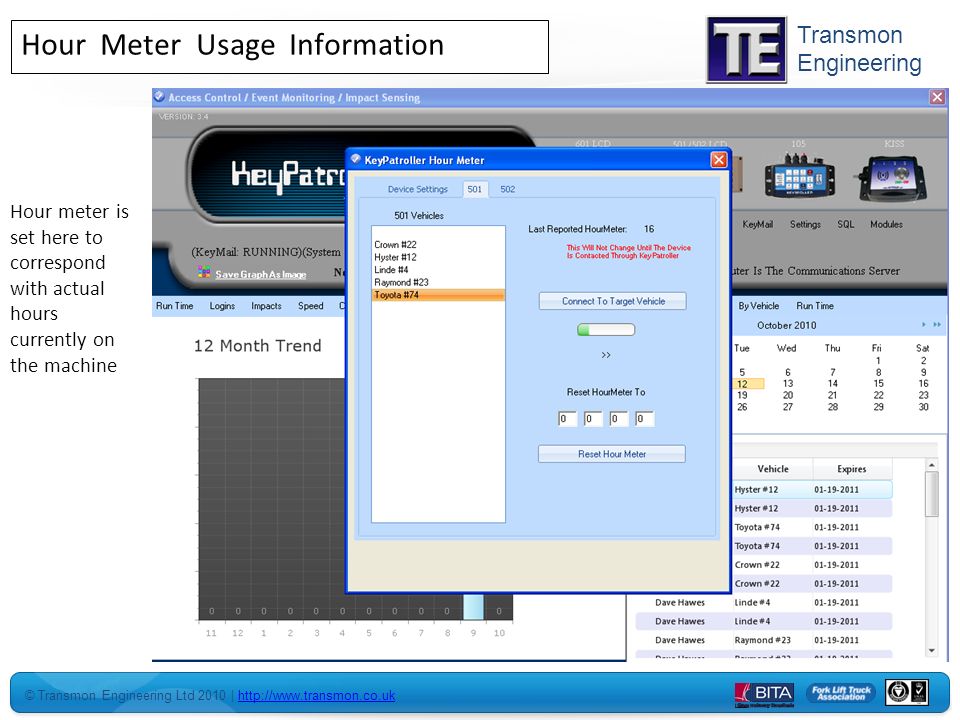Select October 15 in the calendar
The image size is (960, 720).
pyautogui.click(x=878, y=384)
